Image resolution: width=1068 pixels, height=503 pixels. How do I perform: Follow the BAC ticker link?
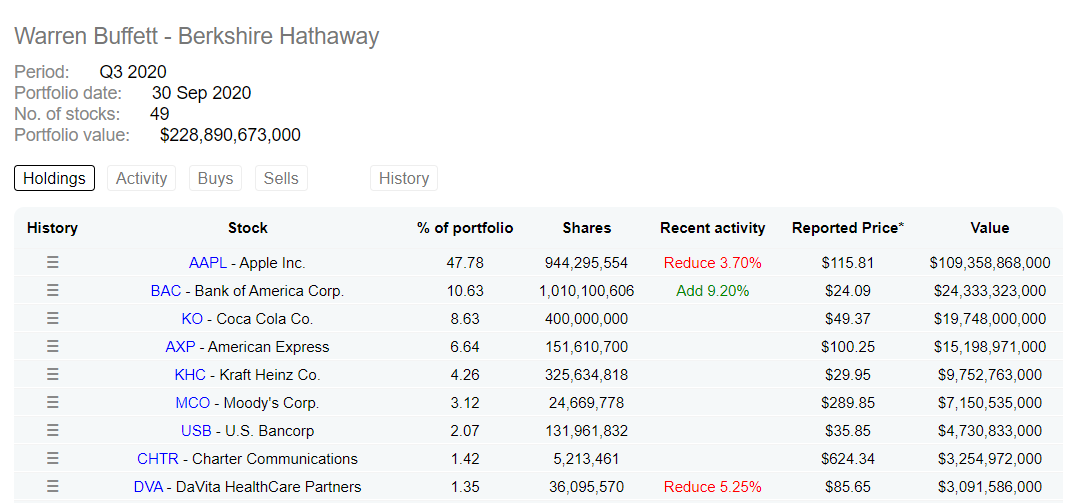coord(166,291)
